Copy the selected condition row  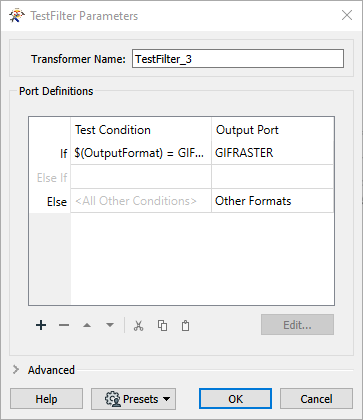(162, 325)
